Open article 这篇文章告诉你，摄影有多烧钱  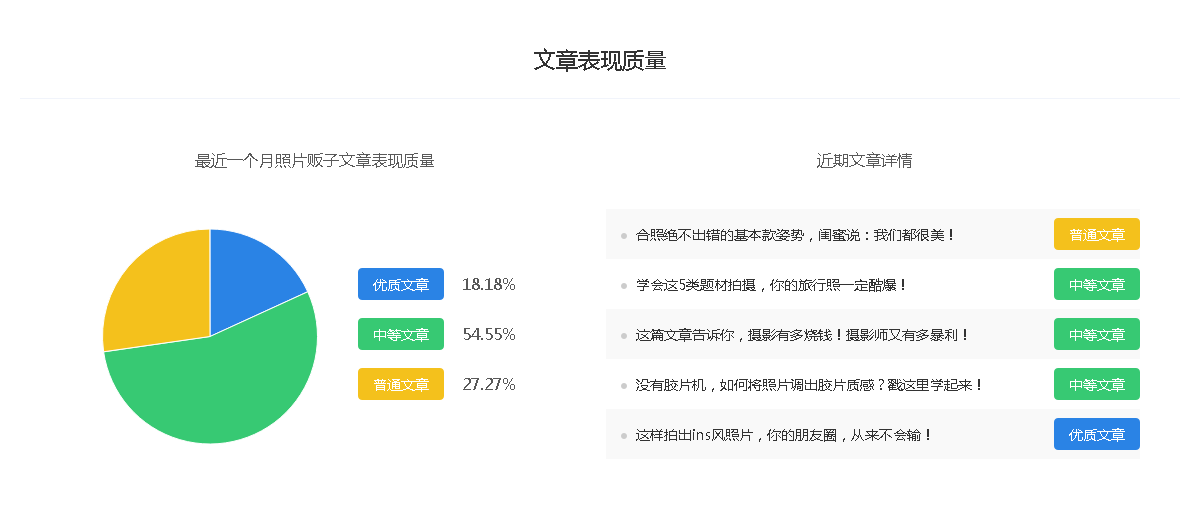pos(802,335)
